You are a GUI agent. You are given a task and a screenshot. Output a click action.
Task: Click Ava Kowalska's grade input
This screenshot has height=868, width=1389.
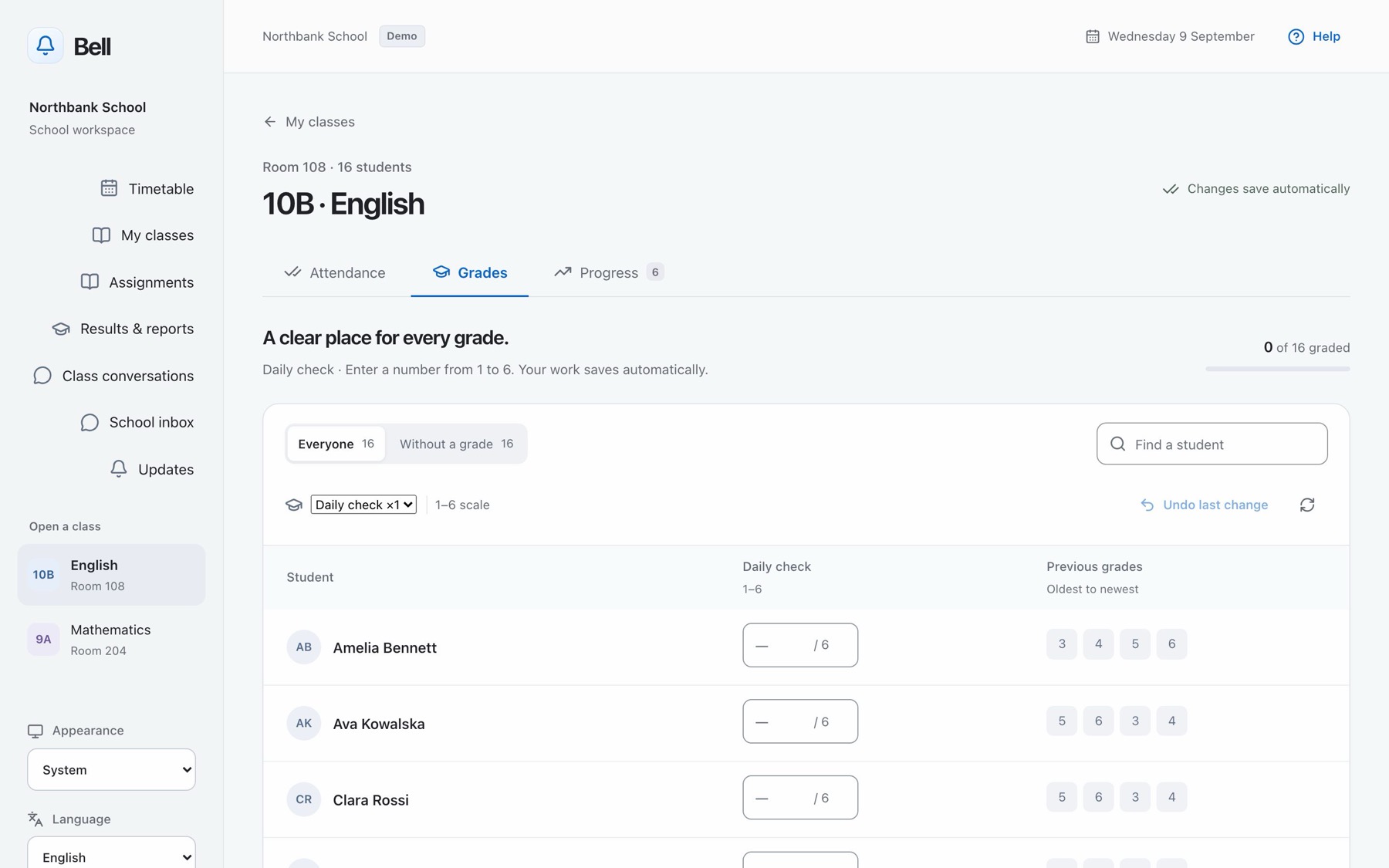[800, 721]
